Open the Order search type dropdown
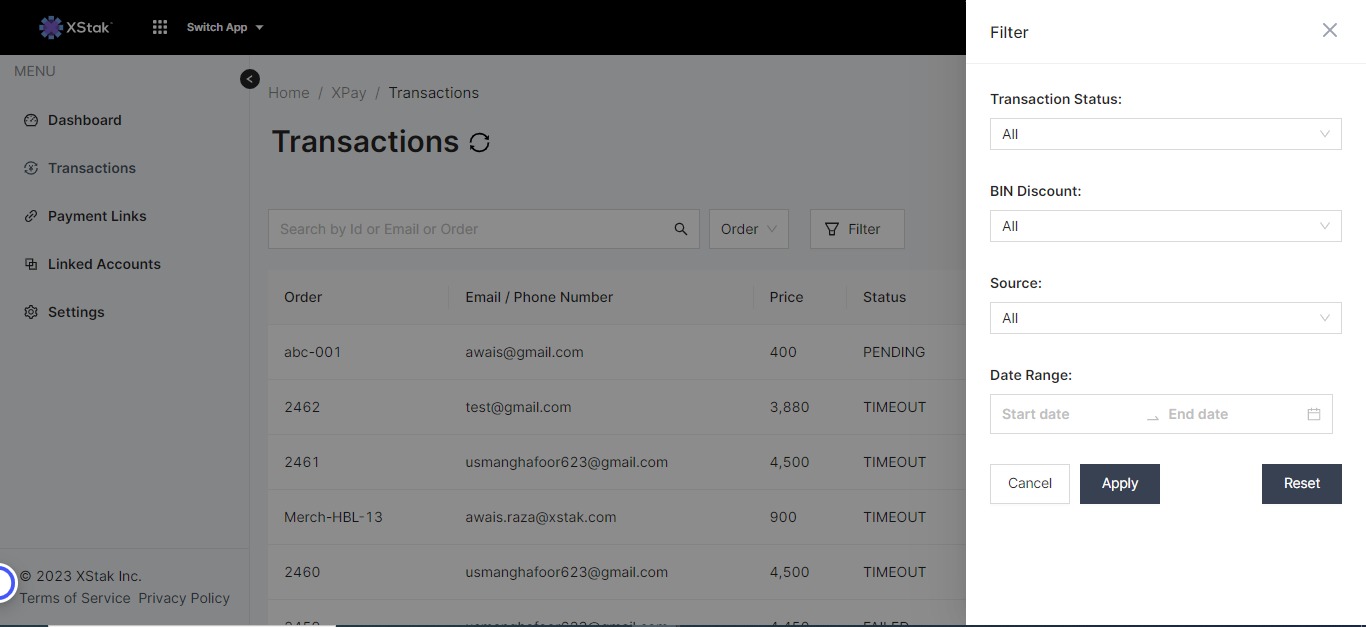Viewport: 1366px width, 627px height. [x=748, y=229]
